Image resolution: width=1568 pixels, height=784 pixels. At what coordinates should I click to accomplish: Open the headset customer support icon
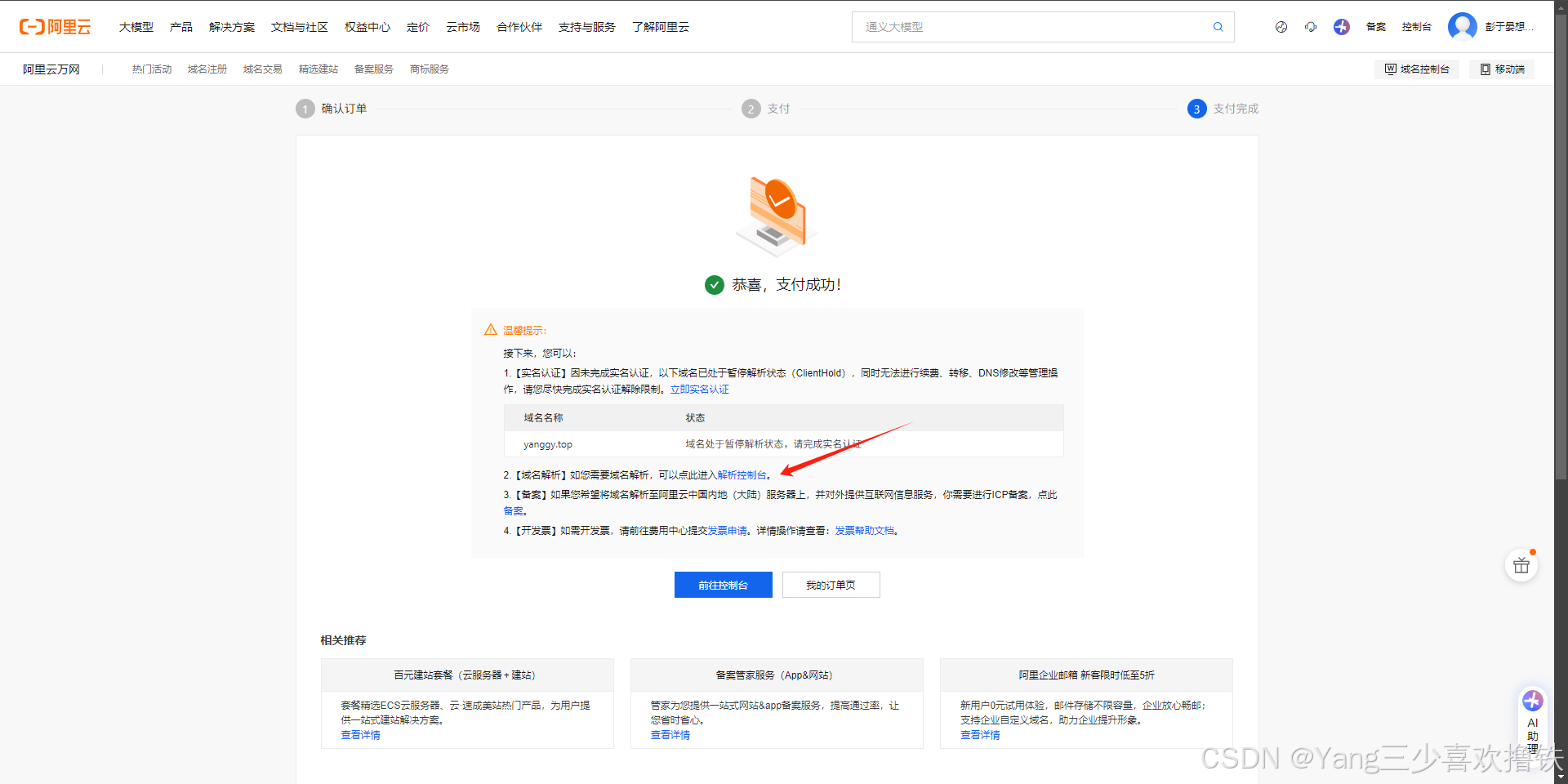point(1311,27)
